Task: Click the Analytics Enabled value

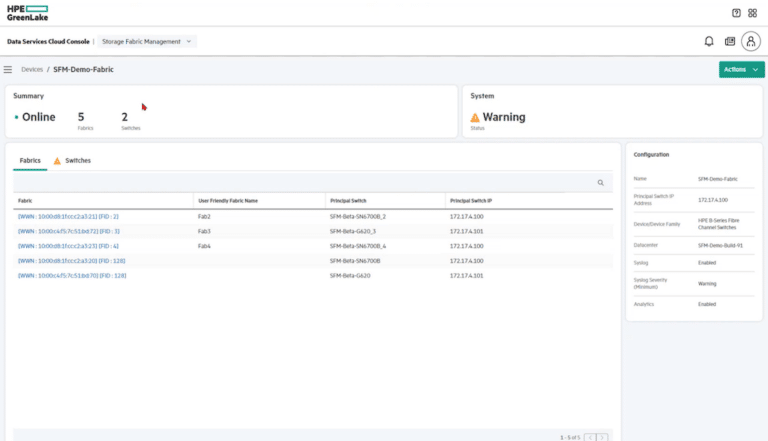Action: [x=707, y=304]
